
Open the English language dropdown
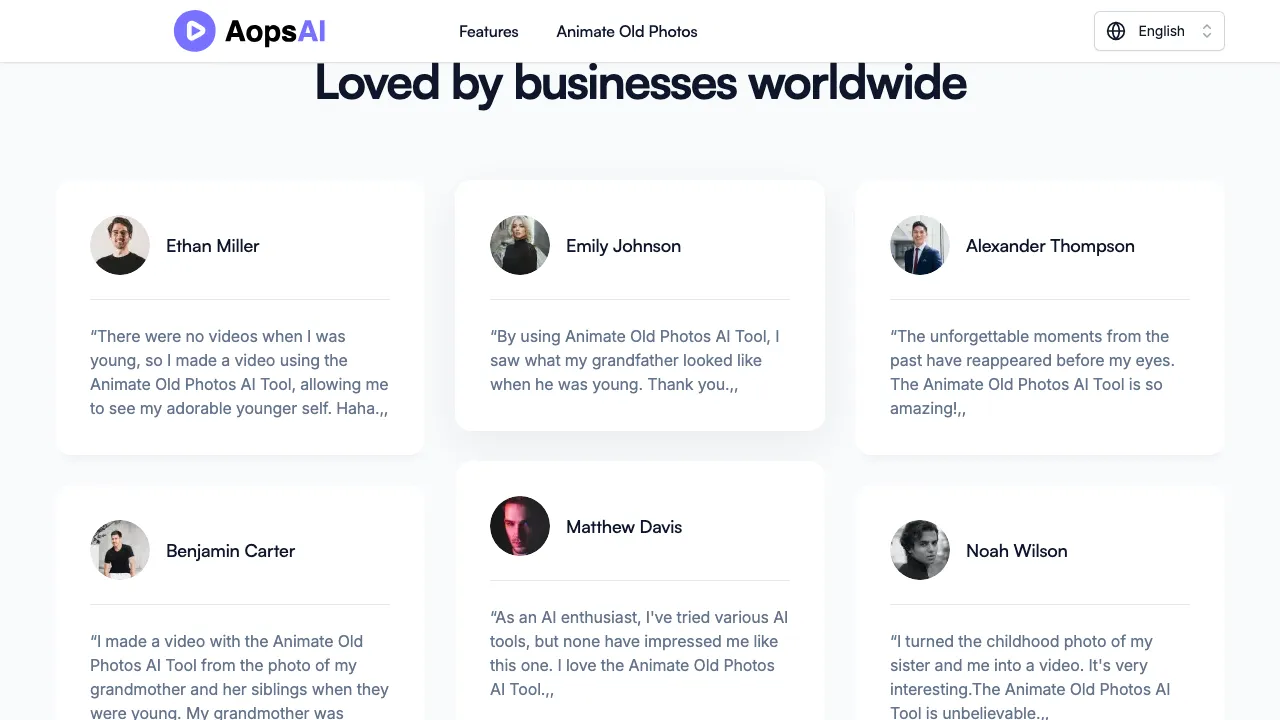1160,31
